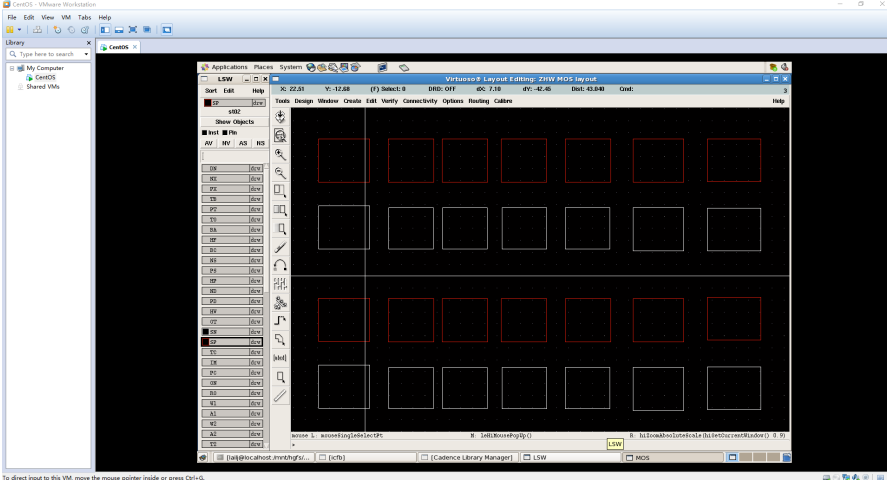888x480 pixels.
Task: Click the Create Instance icon
Action: pos(280,303)
